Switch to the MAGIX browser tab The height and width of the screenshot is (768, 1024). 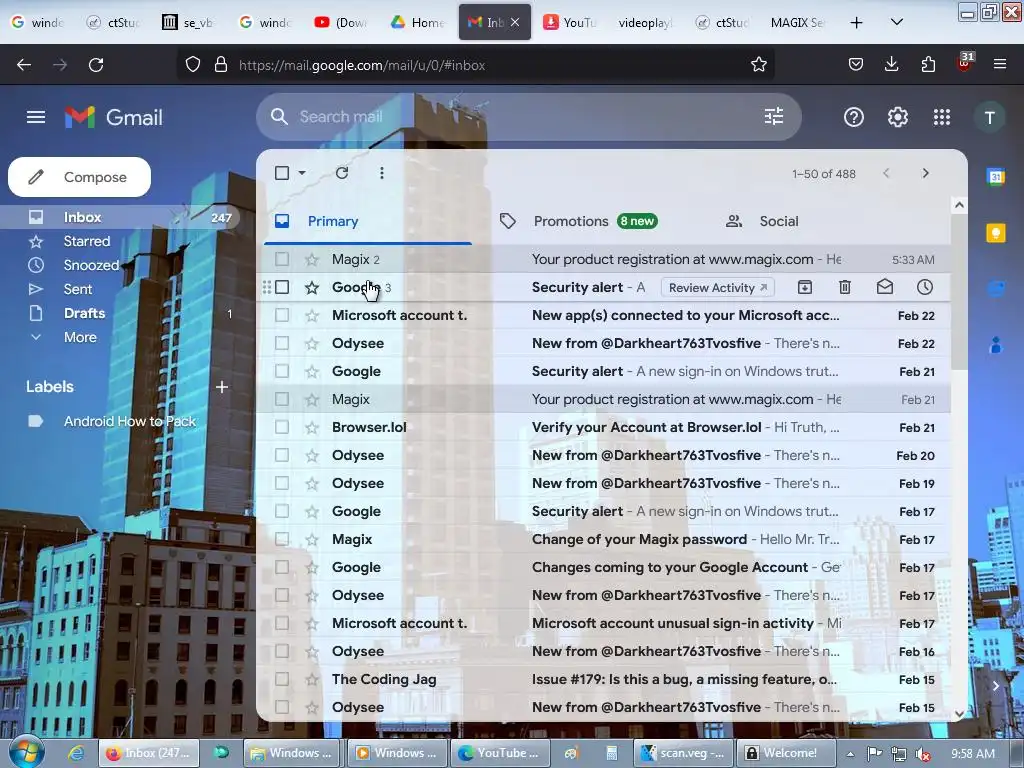pyautogui.click(x=797, y=23)
